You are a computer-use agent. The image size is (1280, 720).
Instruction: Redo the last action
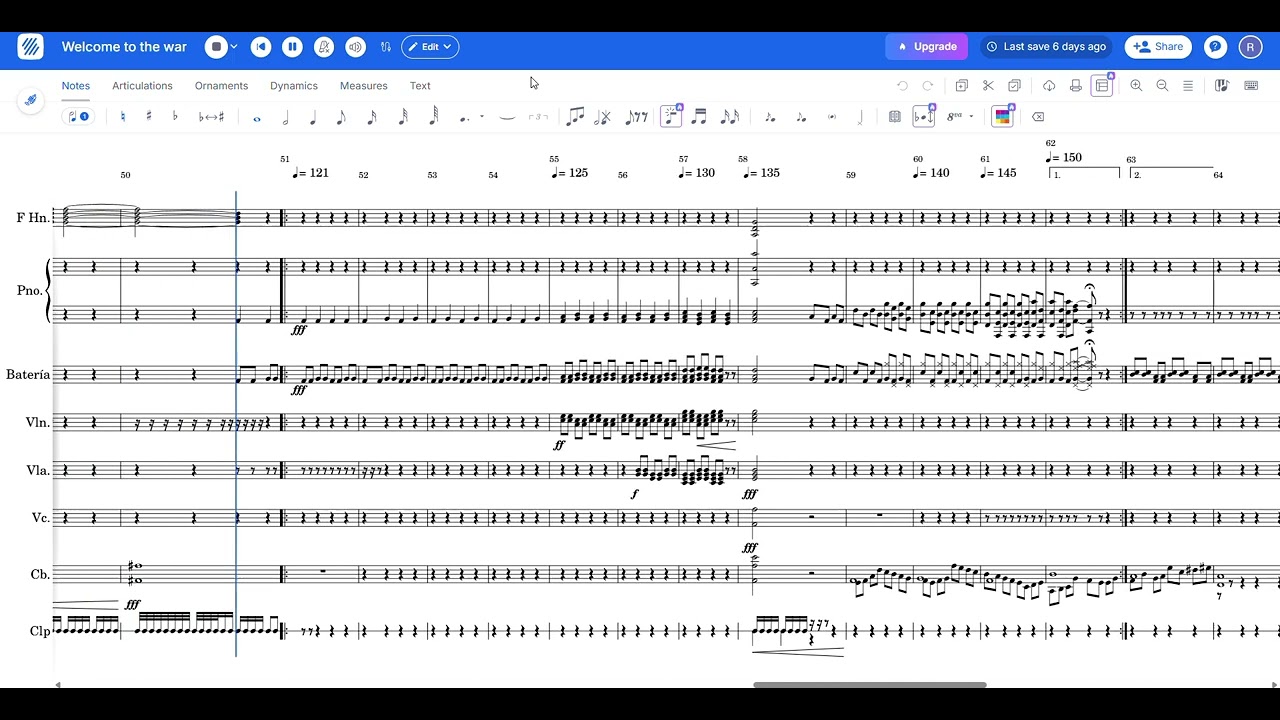click(x=928, y=86)
